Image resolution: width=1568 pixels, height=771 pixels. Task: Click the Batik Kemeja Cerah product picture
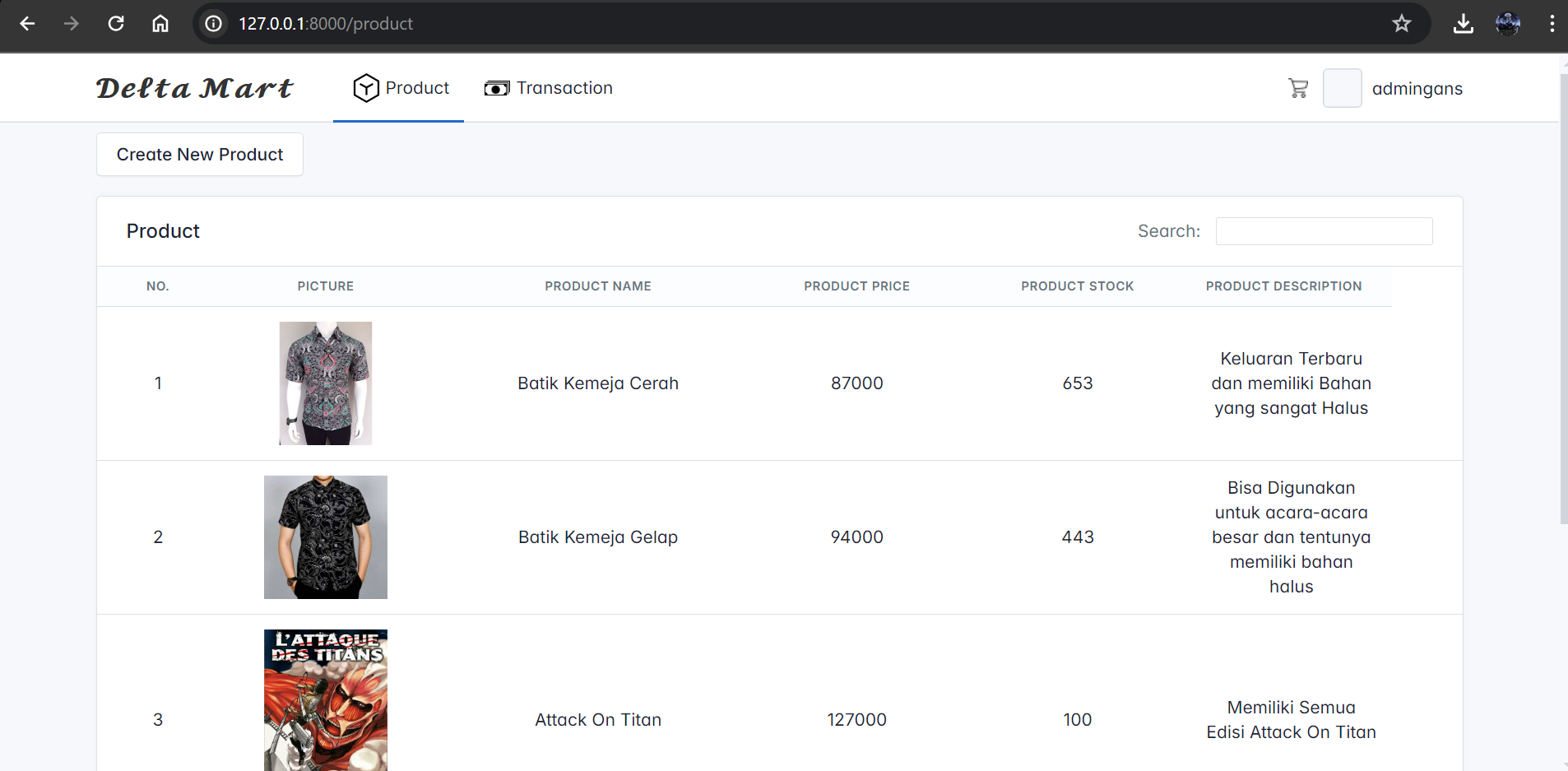pos(326,383)
